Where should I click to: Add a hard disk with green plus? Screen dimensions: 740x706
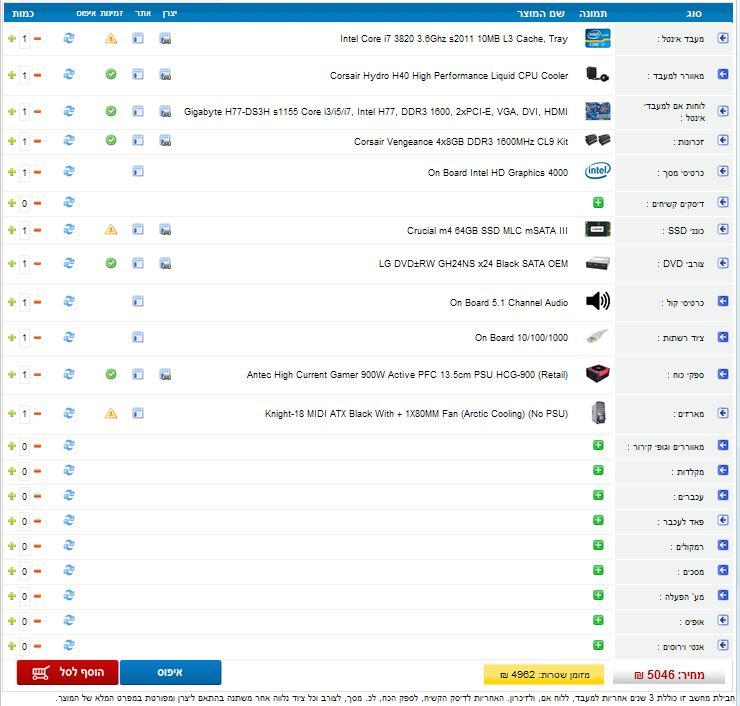tap(598, 203)
